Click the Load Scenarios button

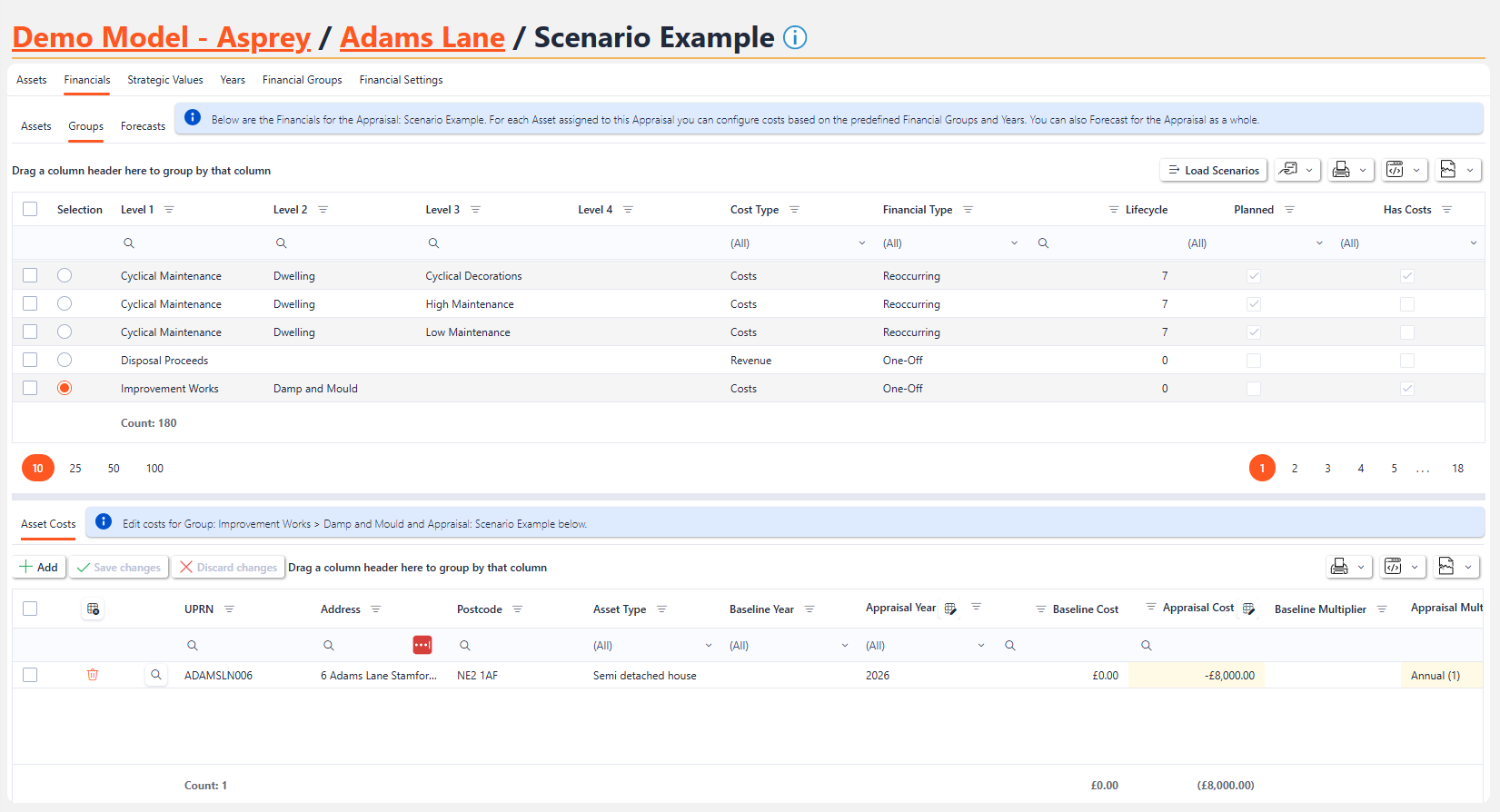click(x=1213, y=170)
